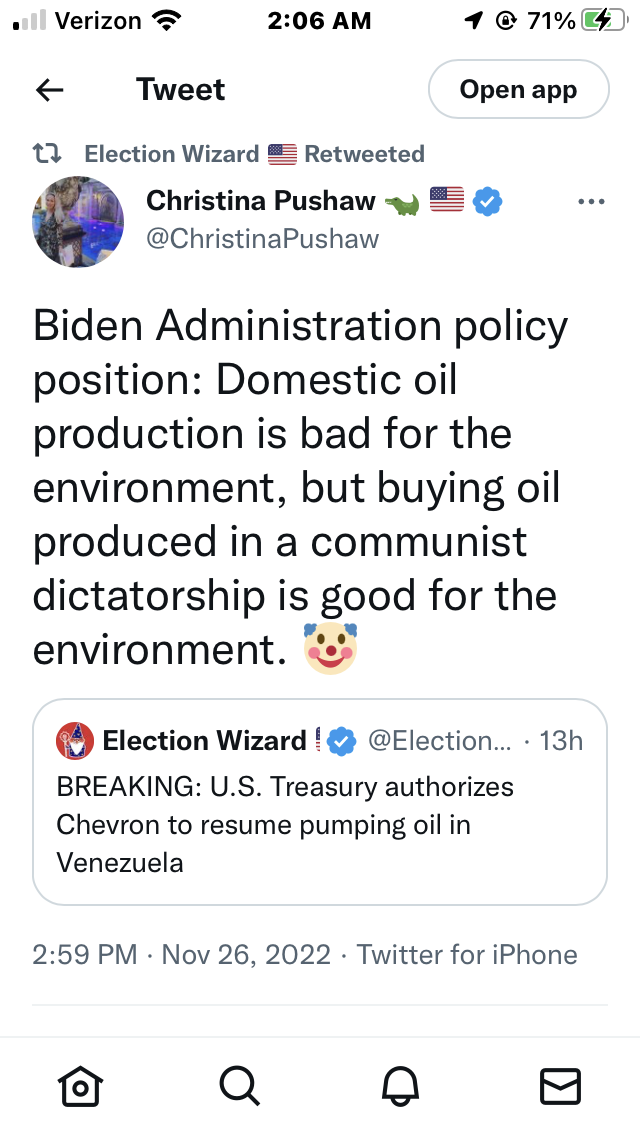This screenshot has width=640, height=1136.
Task: Open notifications bell icon
Action: coord(400,1086)
